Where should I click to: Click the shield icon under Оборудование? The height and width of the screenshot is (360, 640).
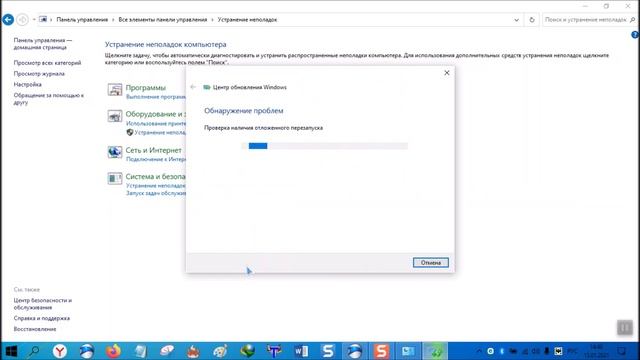point(130,132)
